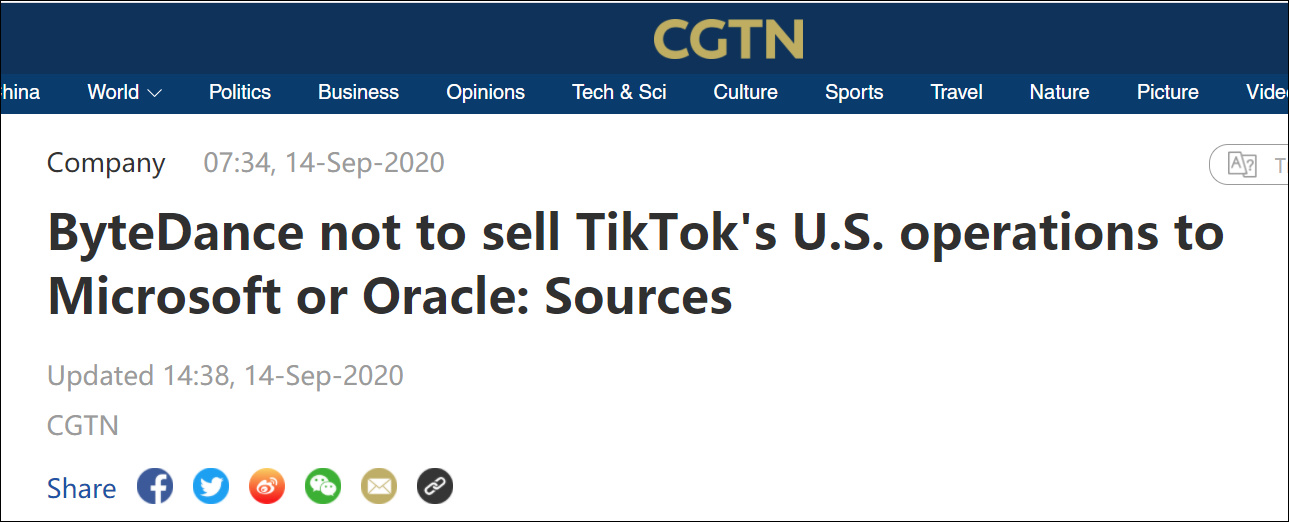The width and height of the screenshot is (1289, 522).
Task: Share article on Twitter
Action: coord(211,487)
